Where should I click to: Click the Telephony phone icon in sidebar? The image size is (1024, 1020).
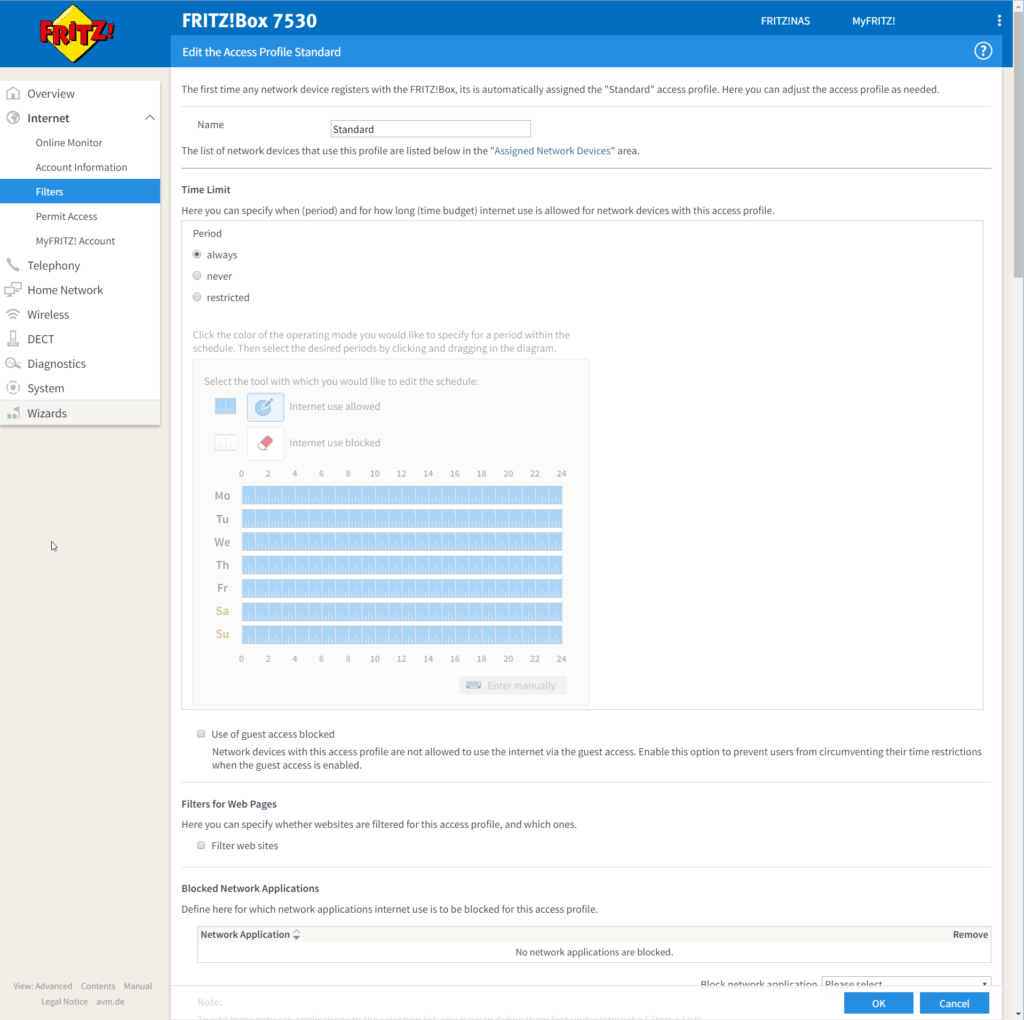point(13,266)
